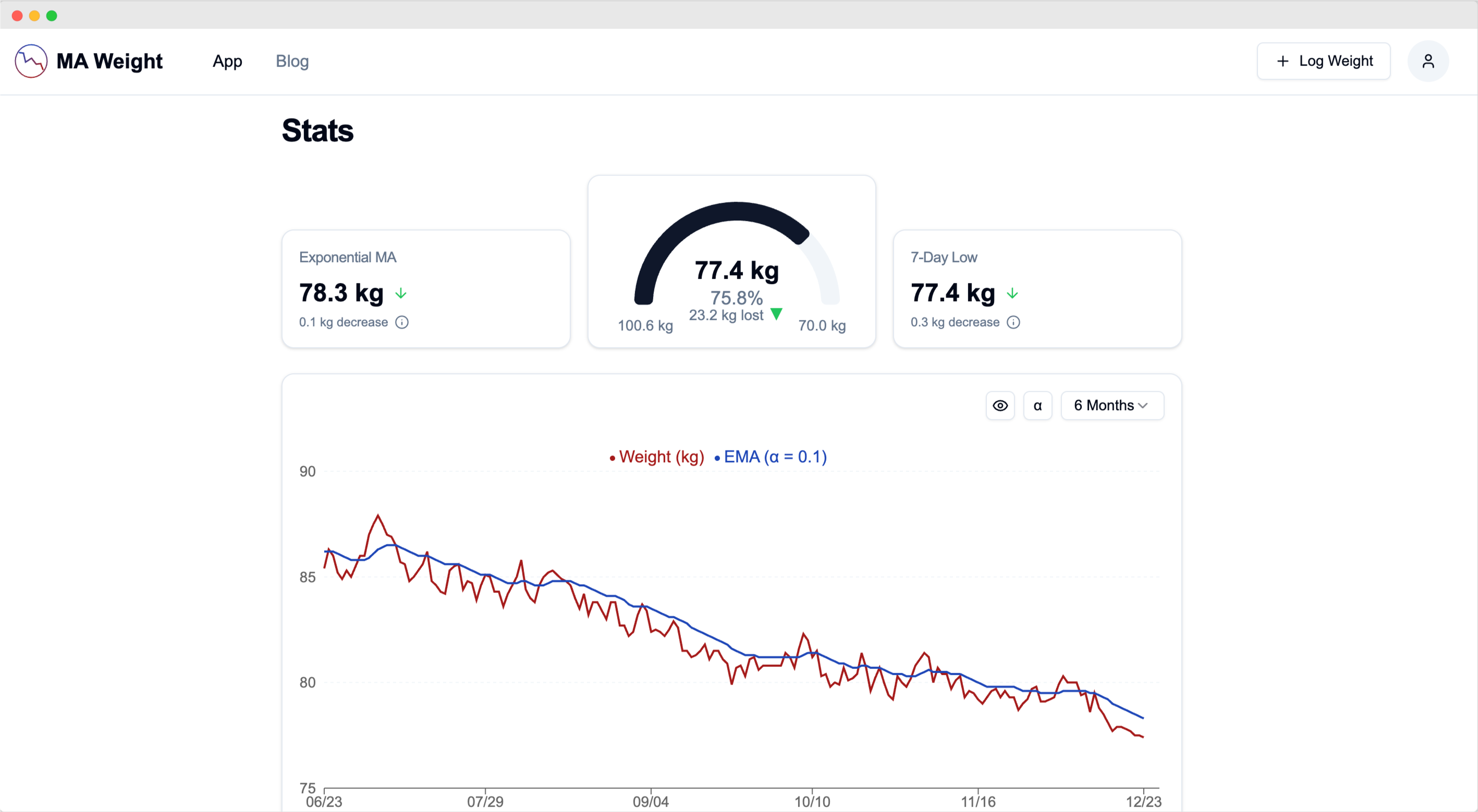Select the α alpha setting icon
The image size is (1478, 812).
(1038, 405)
